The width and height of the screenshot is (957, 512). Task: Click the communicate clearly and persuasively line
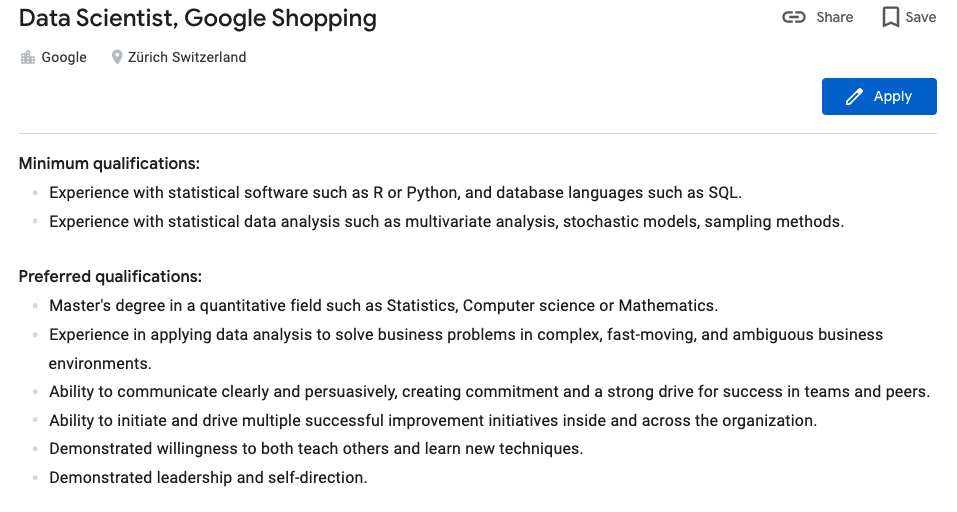pyautogui.click(x=489, y=392)
